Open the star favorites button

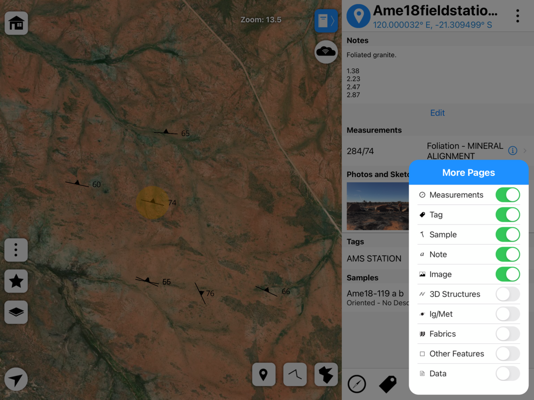coord(16,281)
